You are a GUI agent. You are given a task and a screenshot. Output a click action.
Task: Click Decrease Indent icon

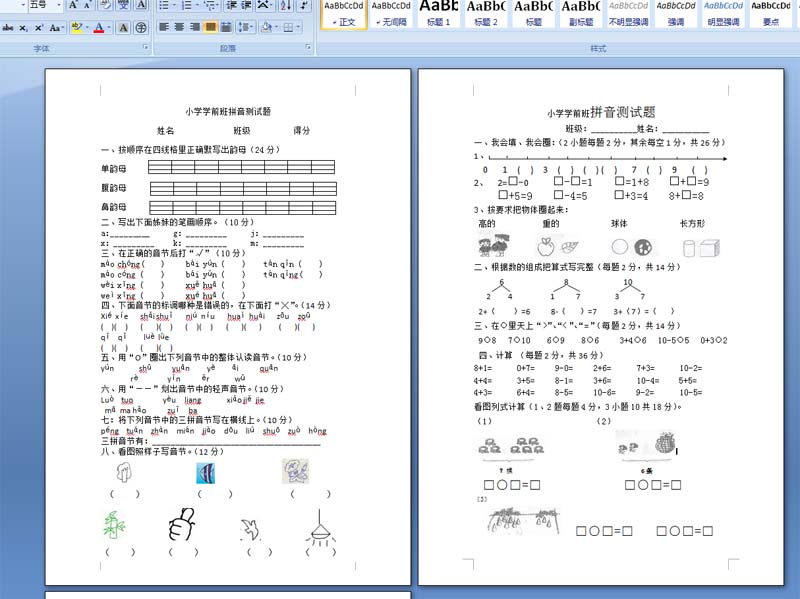click(x=232, y=5)
